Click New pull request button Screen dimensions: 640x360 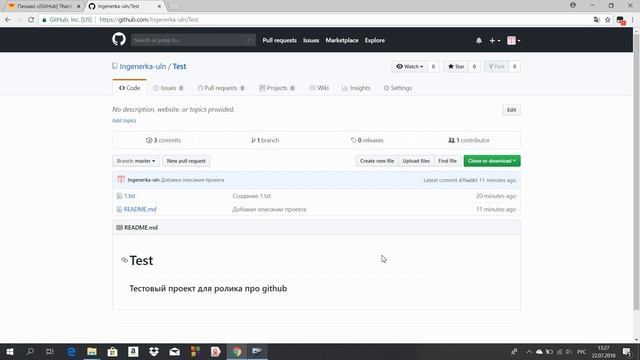pos(186,161)
